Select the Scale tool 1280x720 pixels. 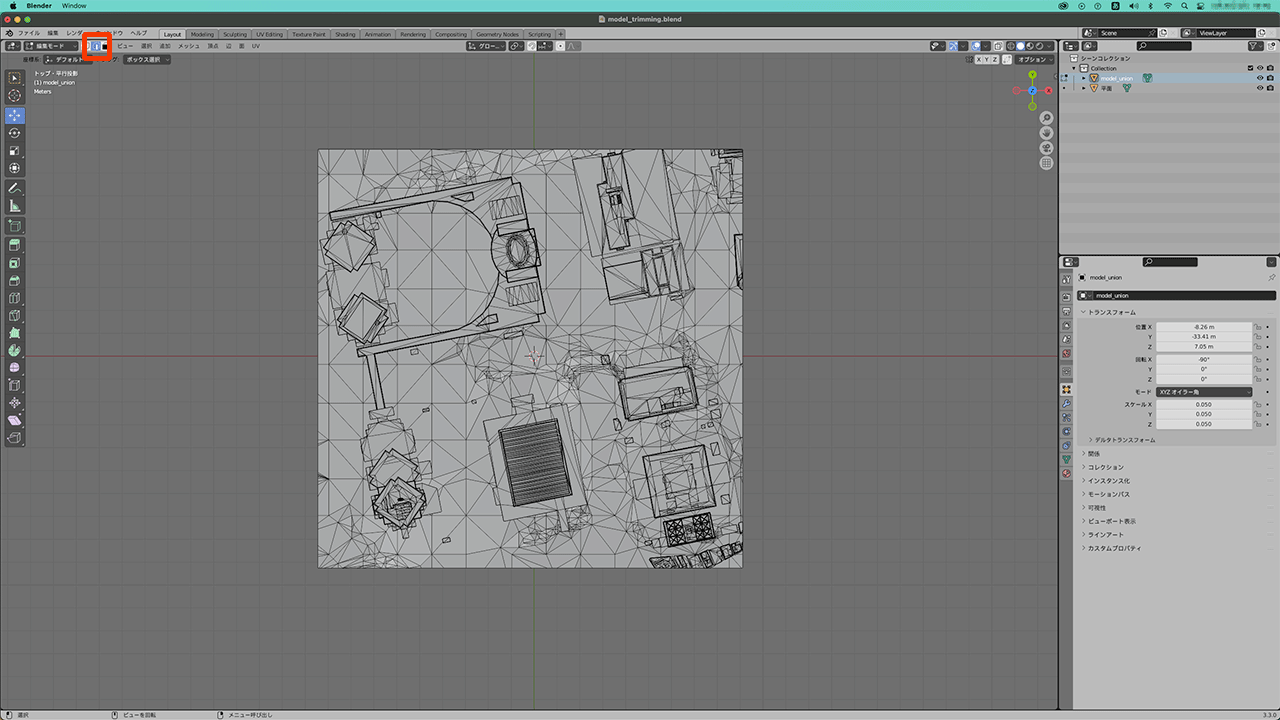(x=14, y=151)
